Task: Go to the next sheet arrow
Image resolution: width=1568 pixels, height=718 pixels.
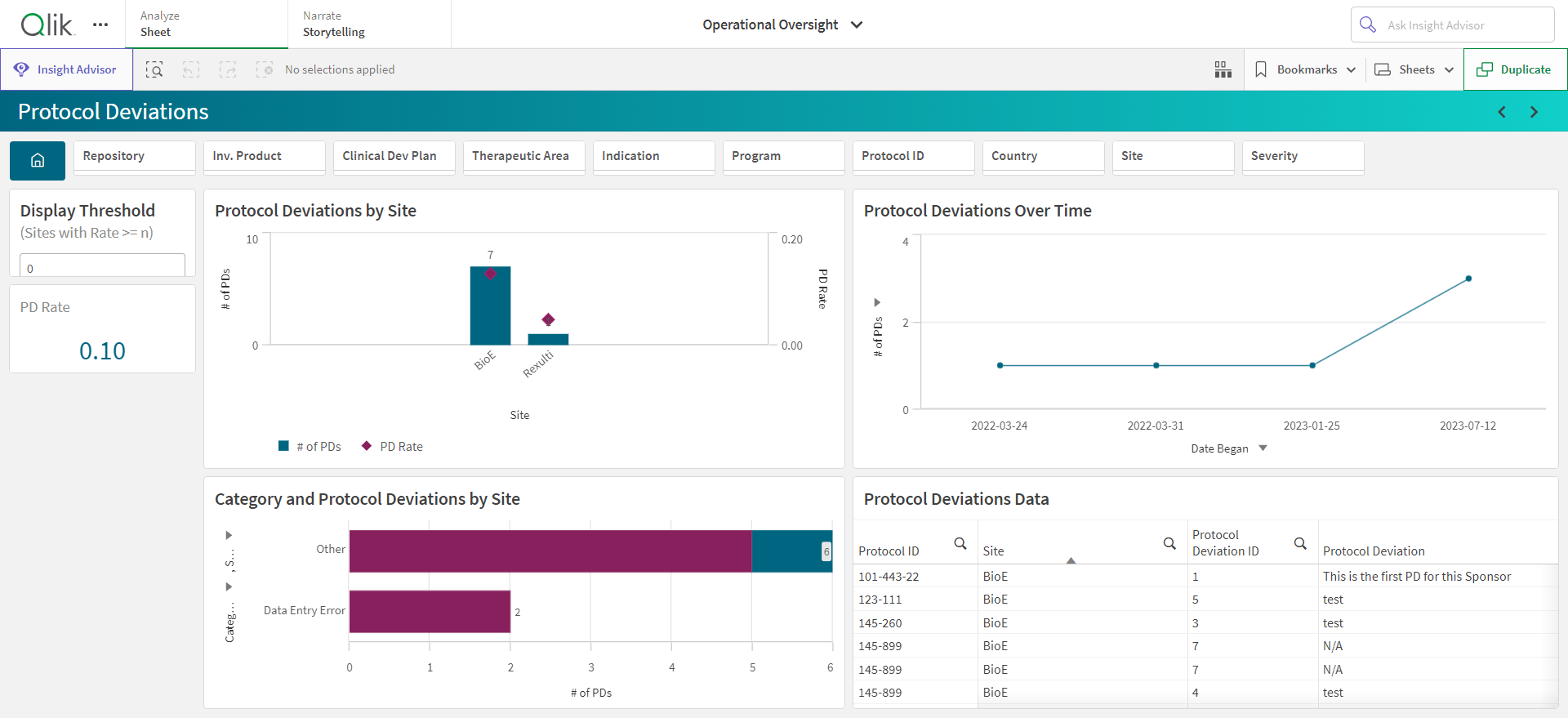Action: point(1534,112)
